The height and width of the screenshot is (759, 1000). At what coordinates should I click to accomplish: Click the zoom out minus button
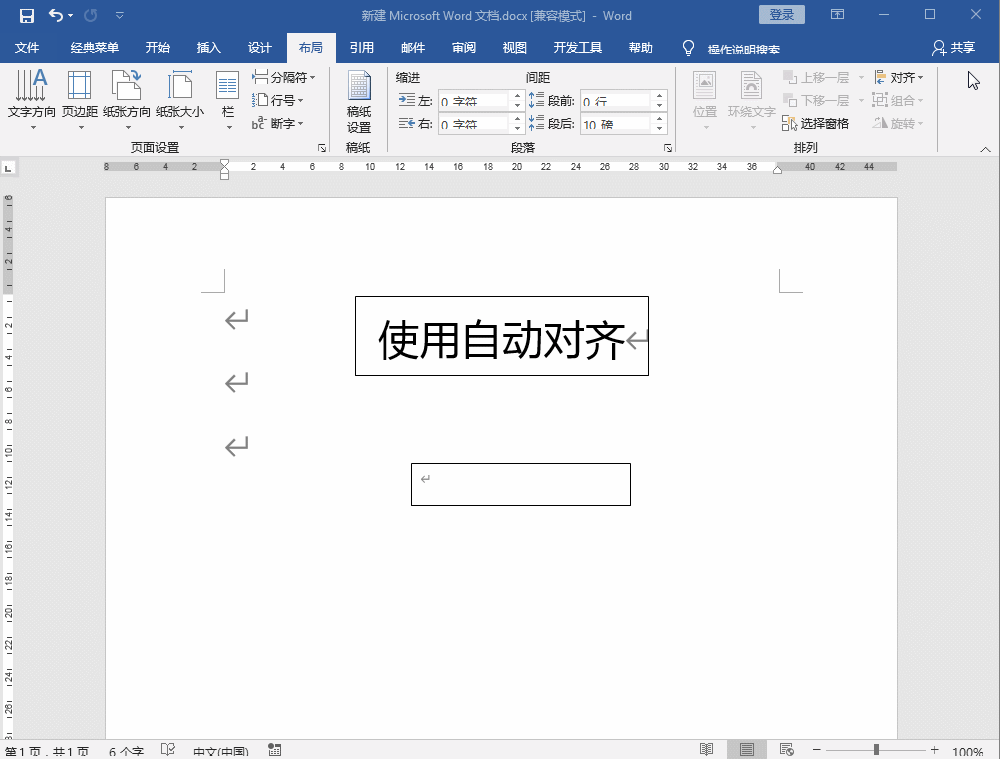pyautogui.click(x=816, y=749)
